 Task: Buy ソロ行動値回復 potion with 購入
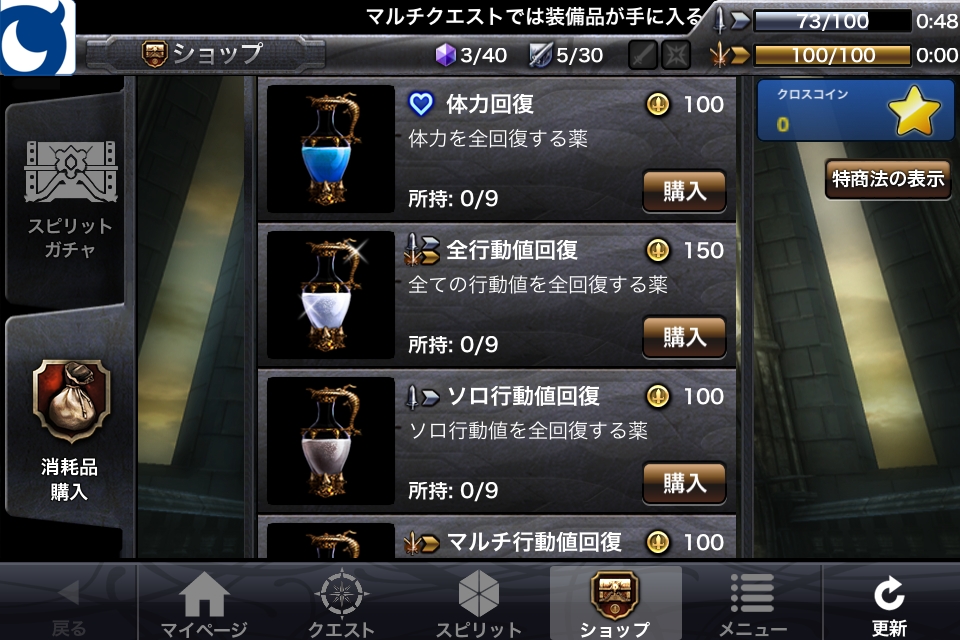[x=684, y=483]
